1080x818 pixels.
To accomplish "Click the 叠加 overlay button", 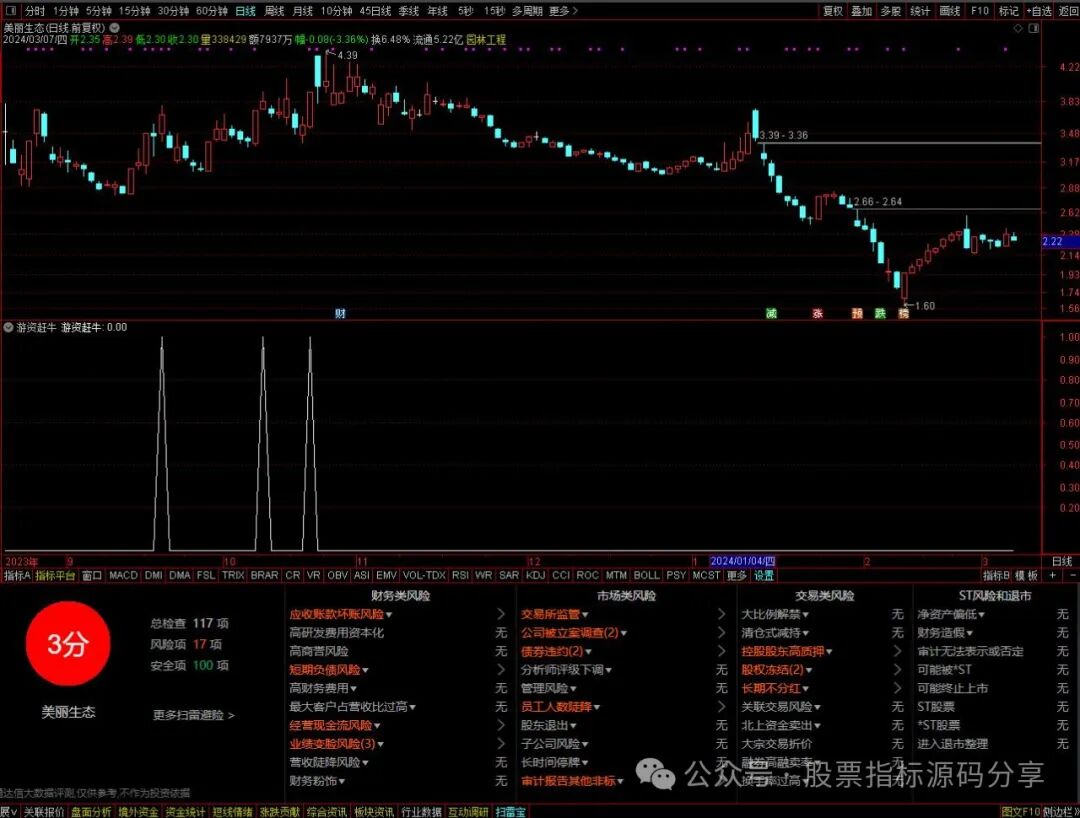I will (x=862, y=11).
